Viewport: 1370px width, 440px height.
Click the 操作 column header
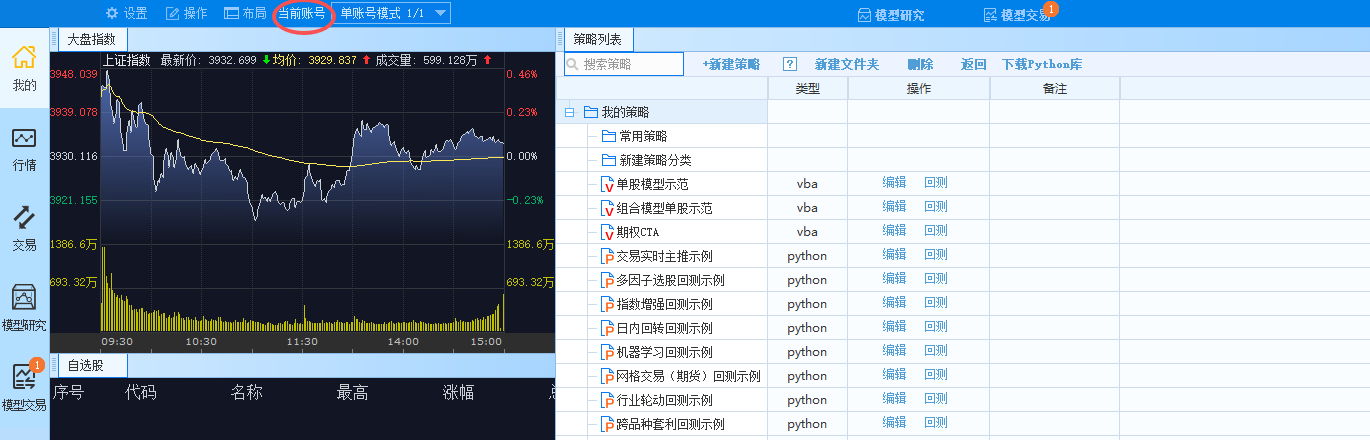pos(919,88)
